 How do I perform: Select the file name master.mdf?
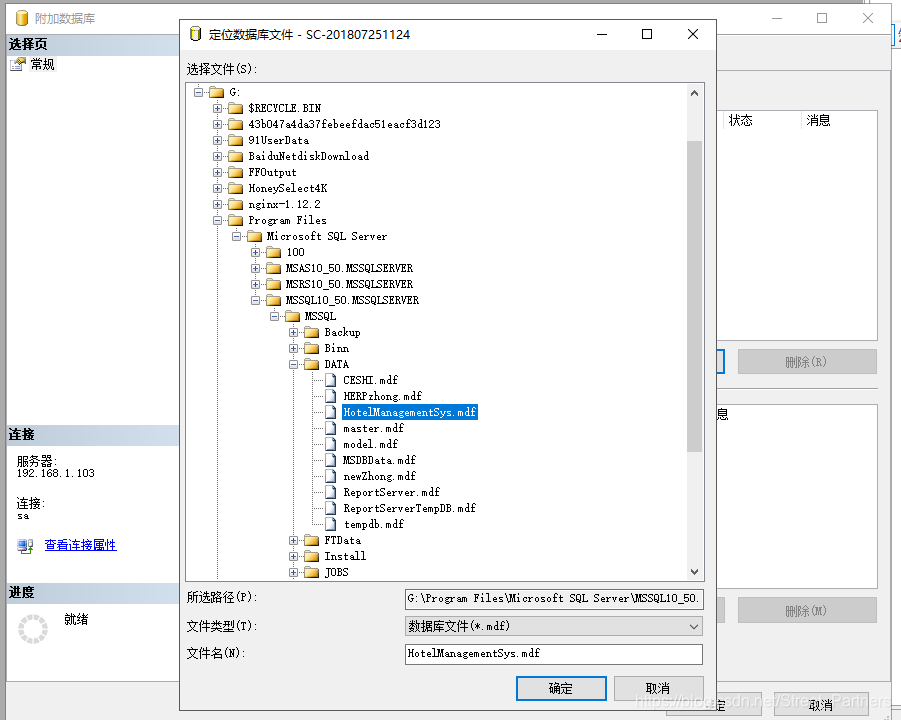click(374, 428)
